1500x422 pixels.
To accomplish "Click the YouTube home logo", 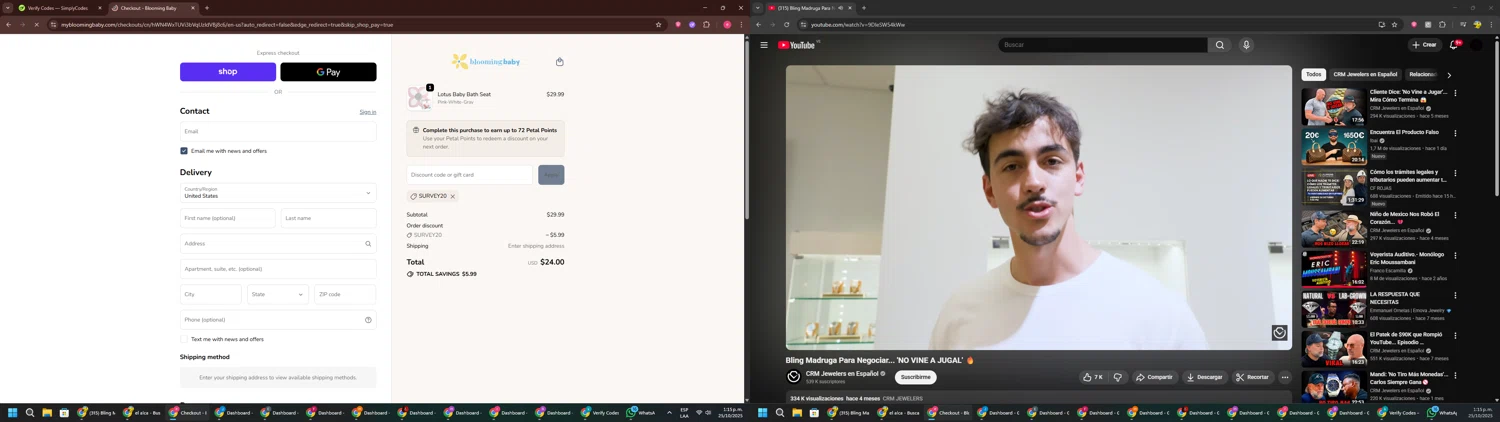I will click(797, 45).
